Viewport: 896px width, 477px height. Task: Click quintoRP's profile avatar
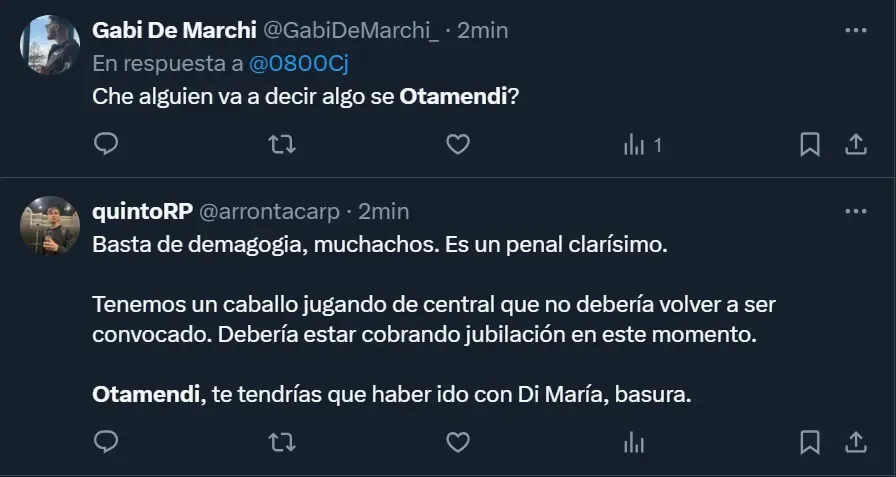(50, 226)
